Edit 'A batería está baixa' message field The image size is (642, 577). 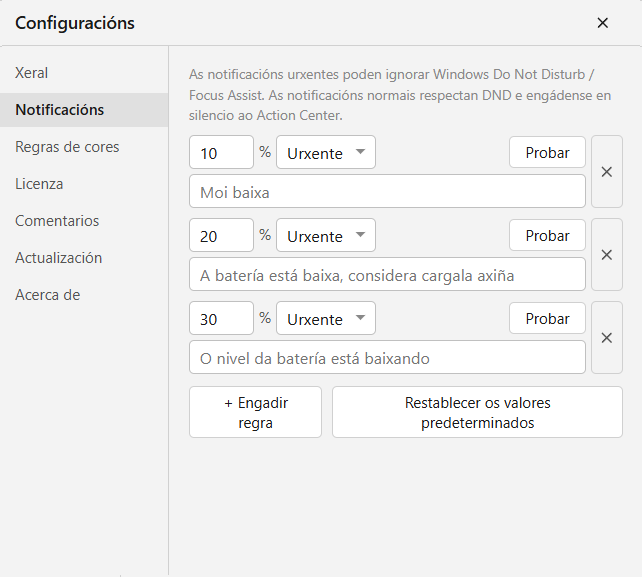click(x=387, y=274)
